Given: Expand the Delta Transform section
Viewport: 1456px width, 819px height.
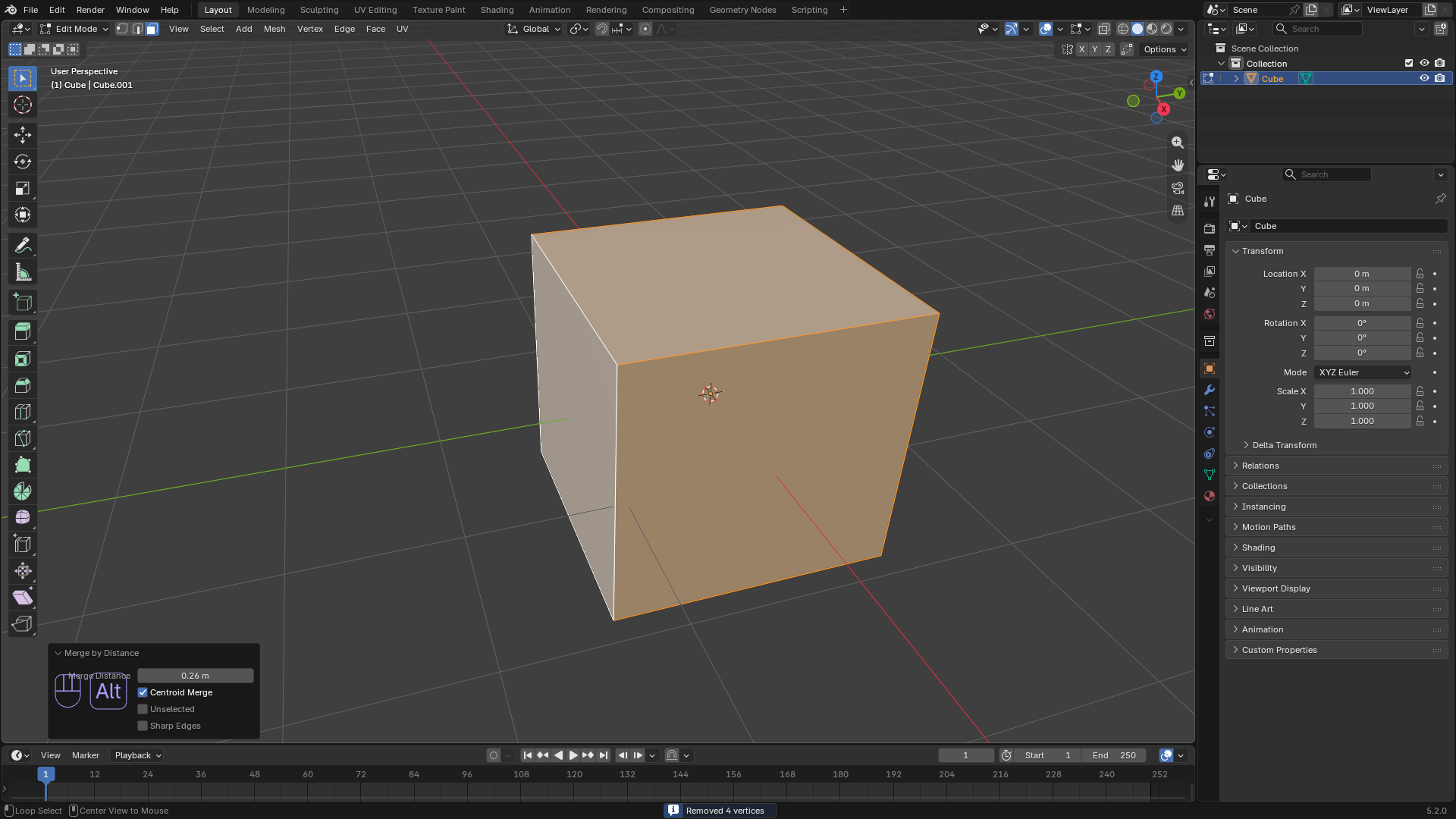Looking at the screenshot, I should point(1284,445).
